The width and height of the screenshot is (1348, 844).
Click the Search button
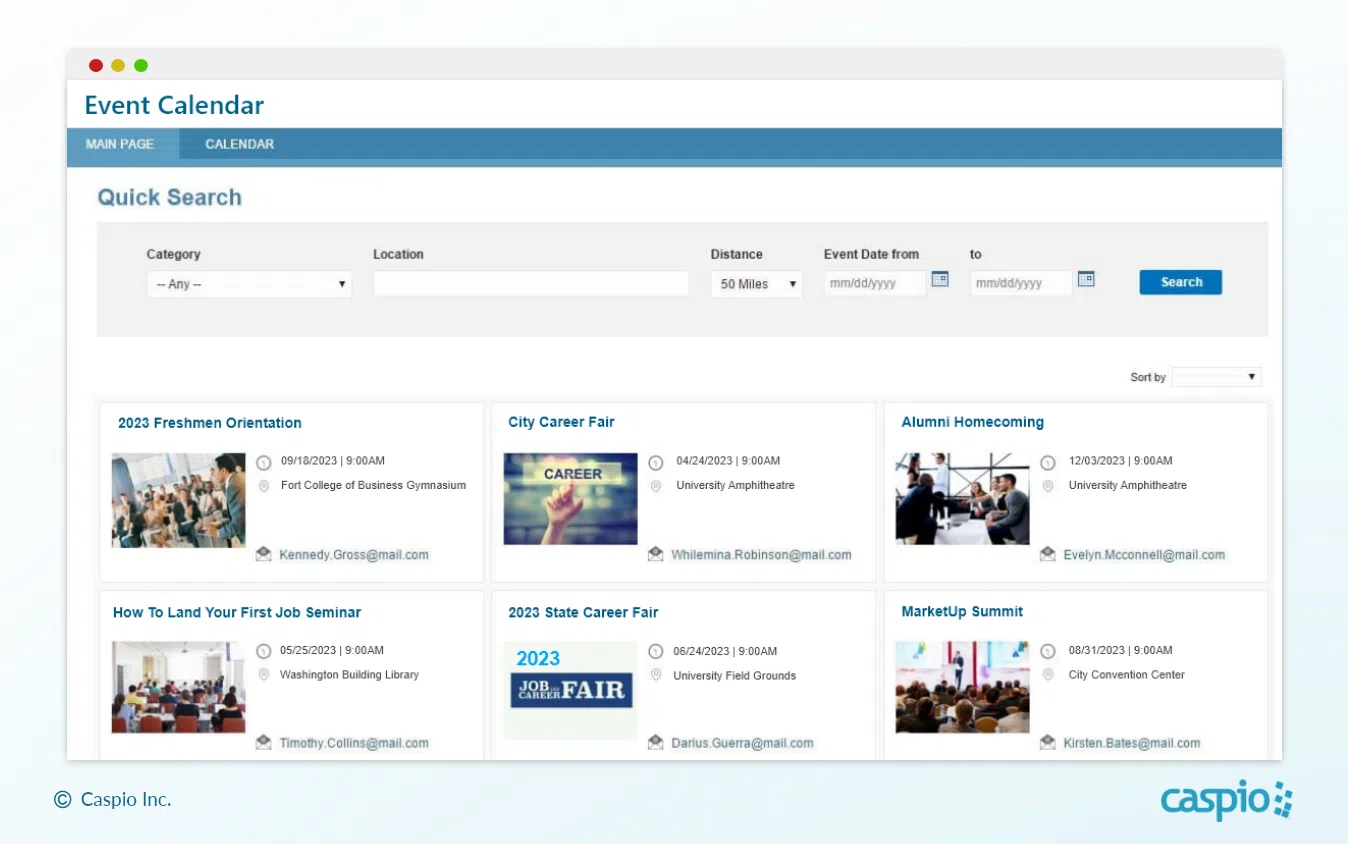click(x=1180, y=282)
